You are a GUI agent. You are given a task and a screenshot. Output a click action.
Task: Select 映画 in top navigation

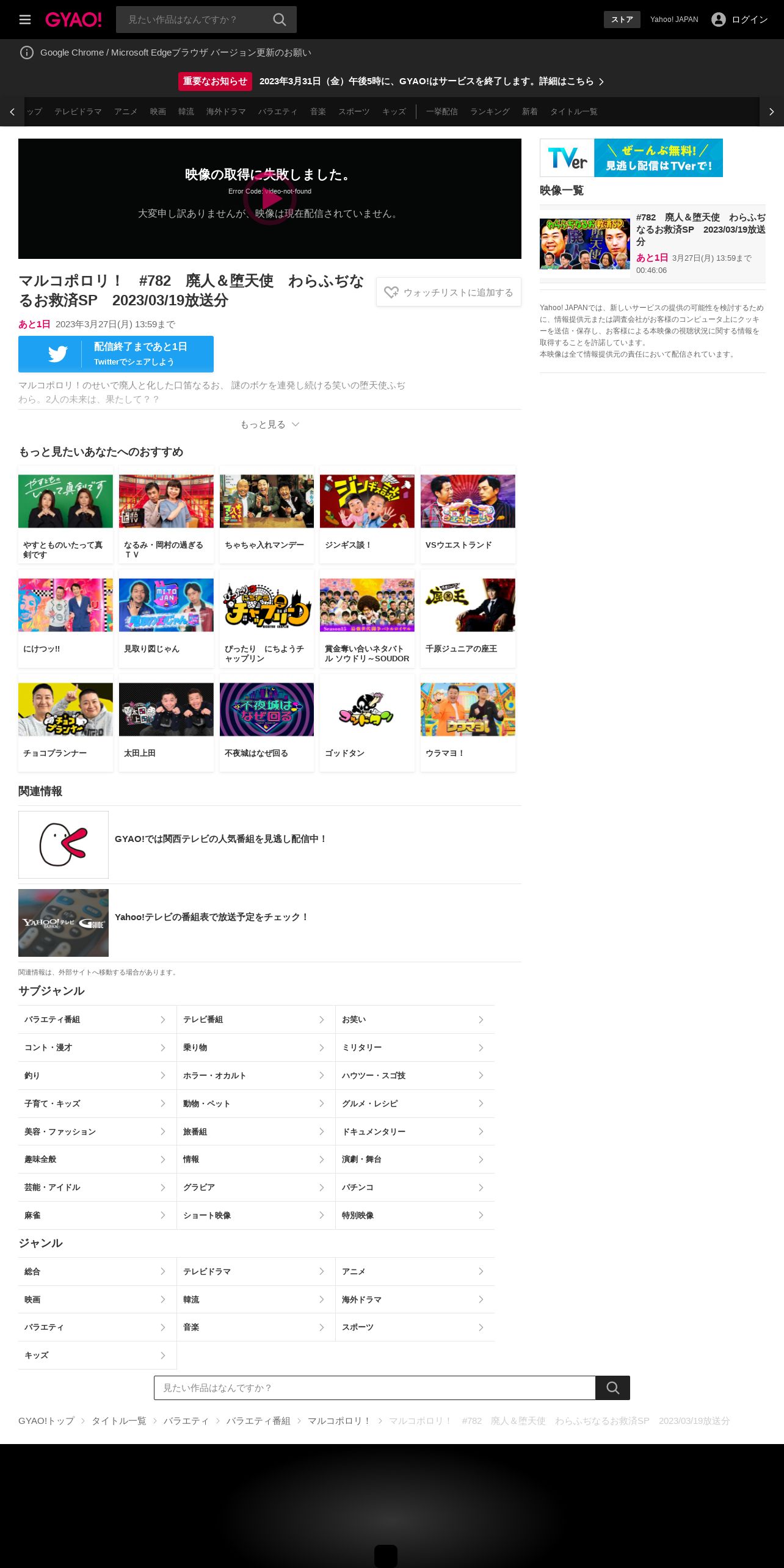(158, 112)
